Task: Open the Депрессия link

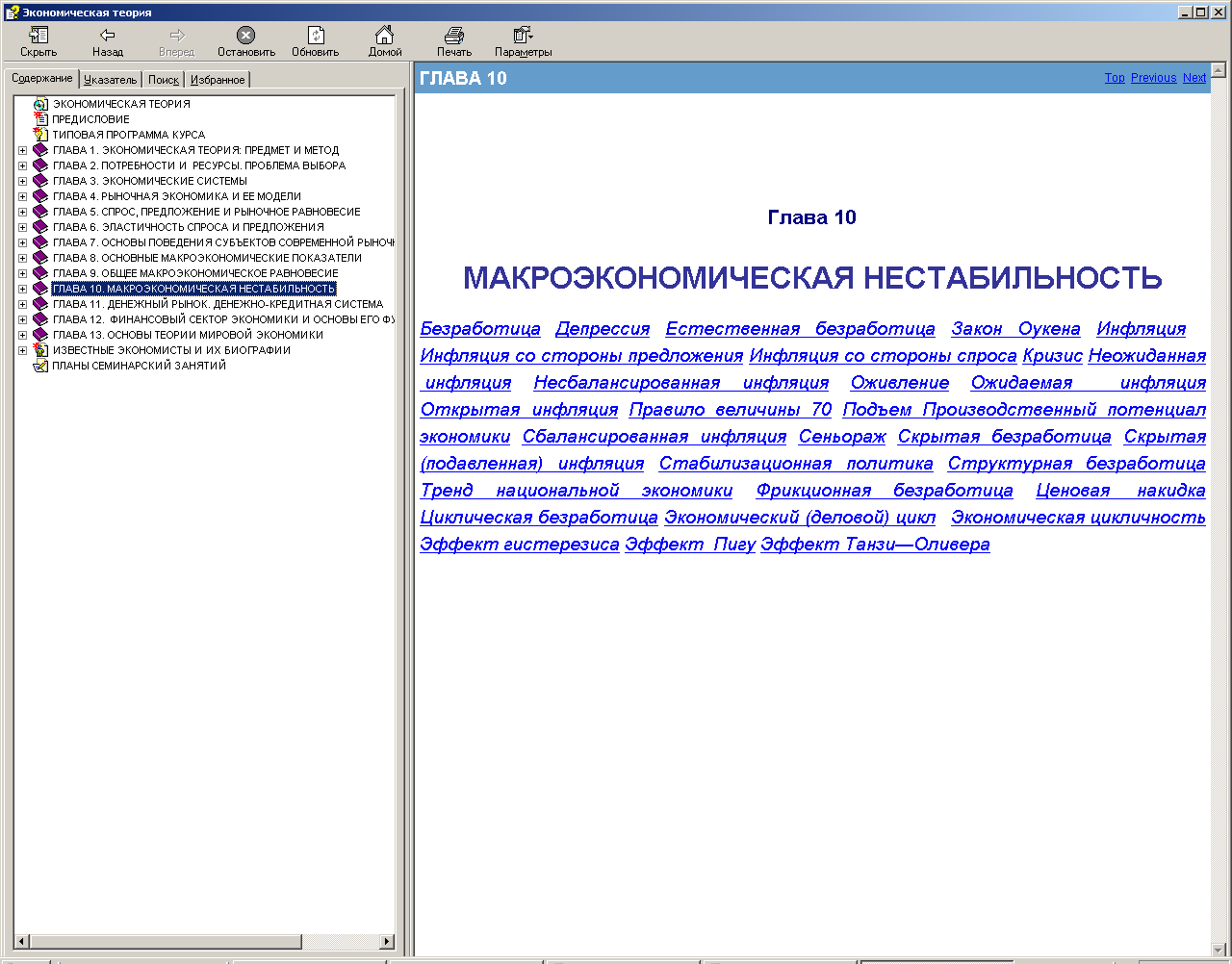Action: (x=603, y=329)
